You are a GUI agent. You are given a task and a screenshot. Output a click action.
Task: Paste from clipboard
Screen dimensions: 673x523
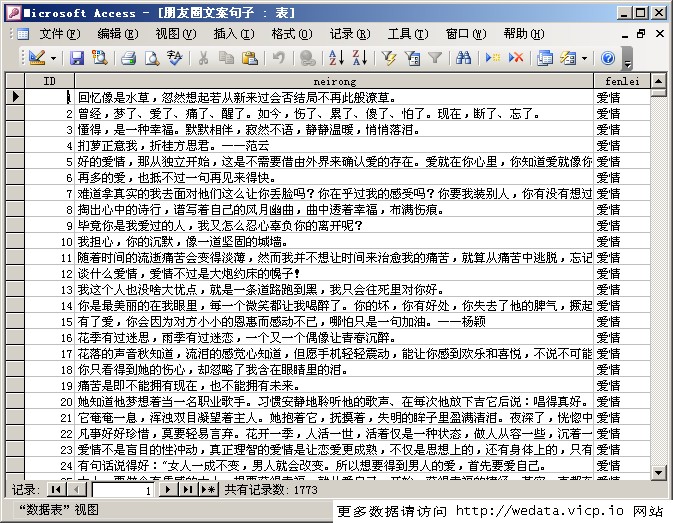point(250,57)
